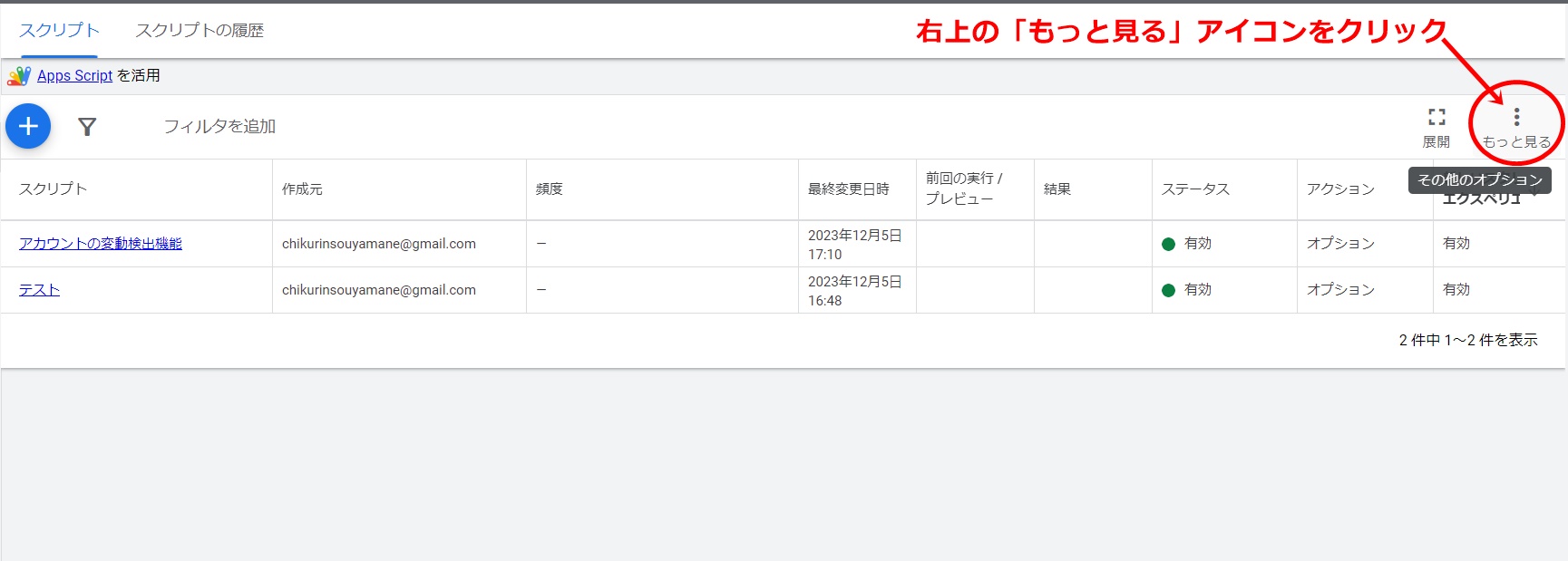Expand オプション for the アカウントの変動検出機能 row
Image resolution: width=1568 pixels, height=561 pixels.
point(1340,243)
